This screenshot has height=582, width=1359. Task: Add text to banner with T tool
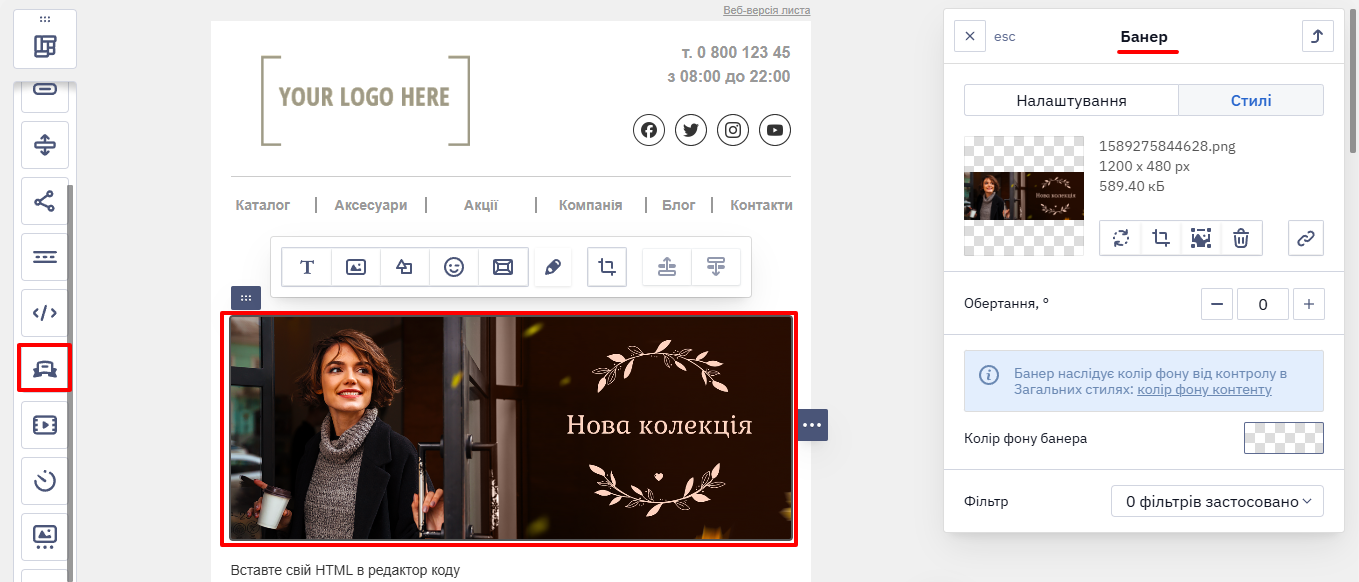tap(307, 267)
